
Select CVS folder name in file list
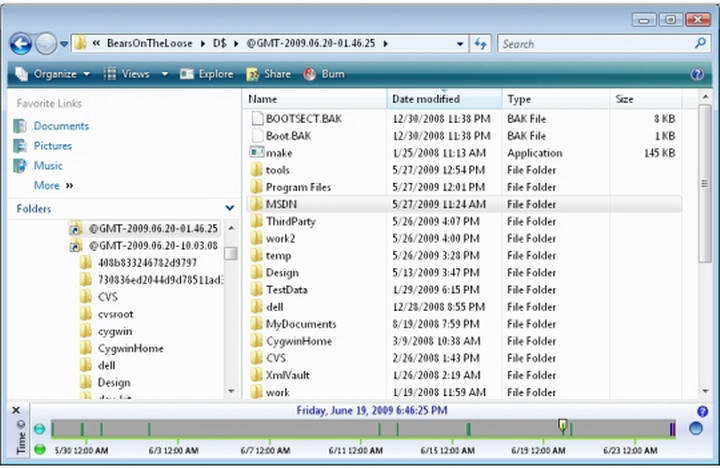276,358
